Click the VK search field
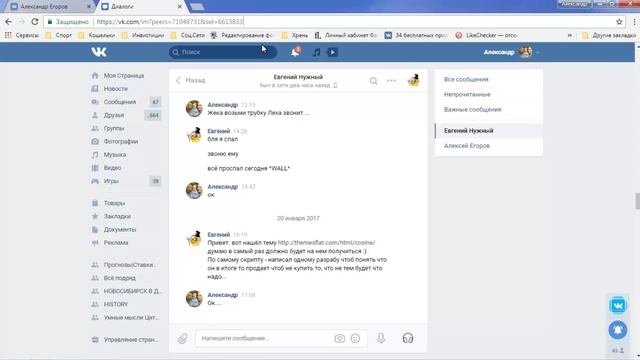The width and height of the screenshot is (640, 360). point(222,52)
